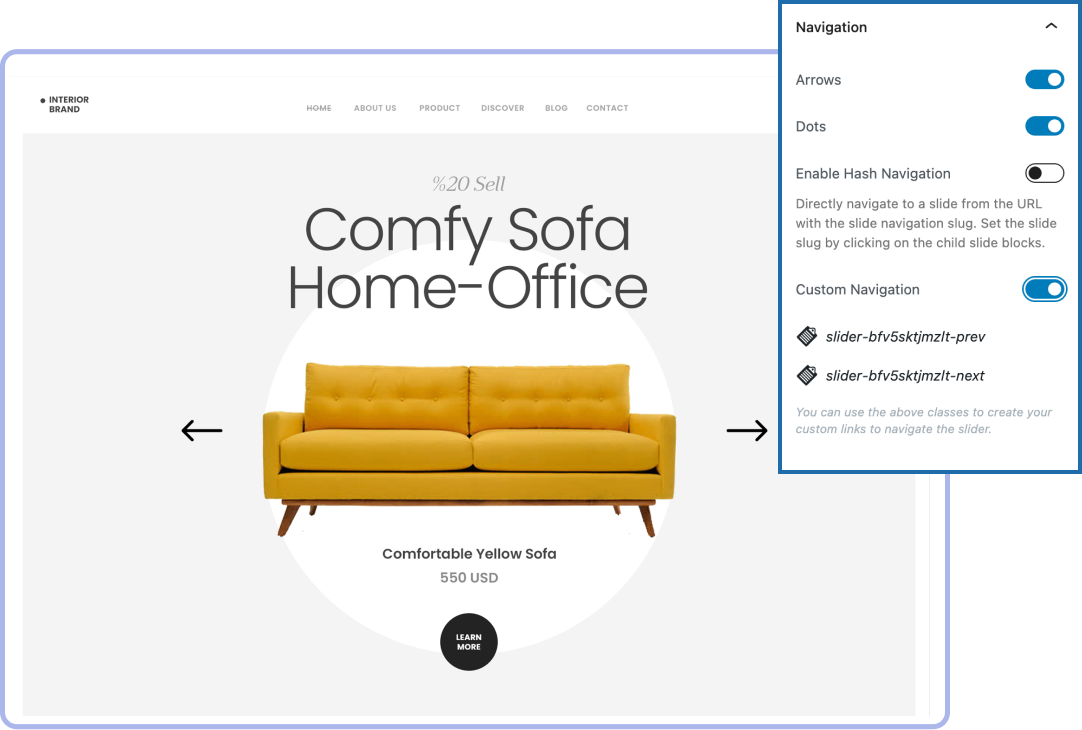Select the slider-bfv5sktjmzlt-next class text
This screenshot has width=1082, height=730.
click(905, 376)
